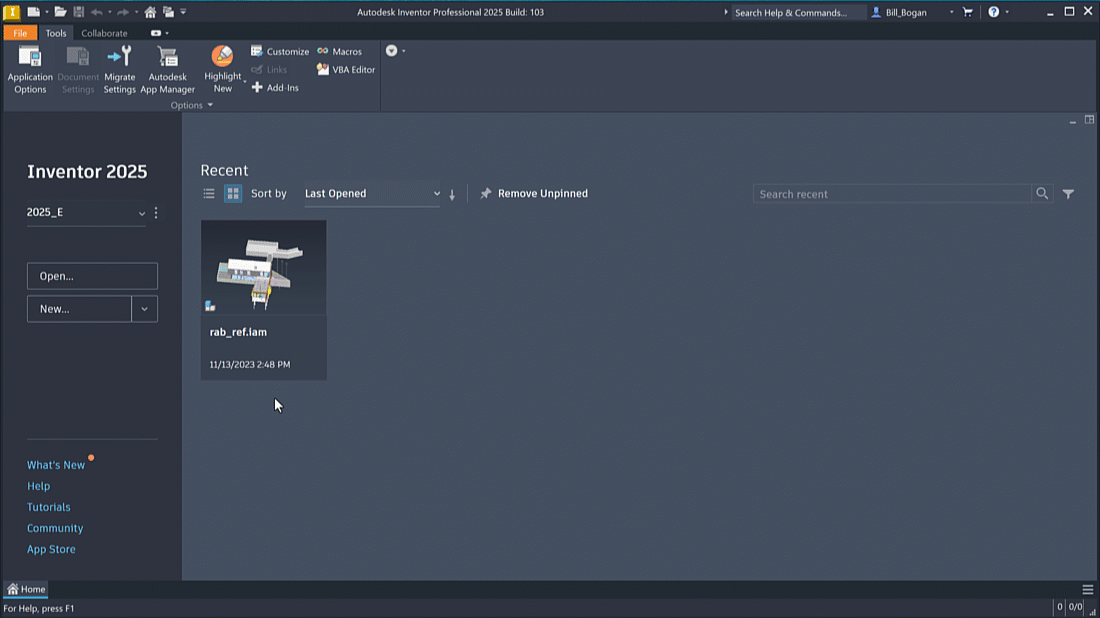Open the Tutorials link

coord(48,507)
